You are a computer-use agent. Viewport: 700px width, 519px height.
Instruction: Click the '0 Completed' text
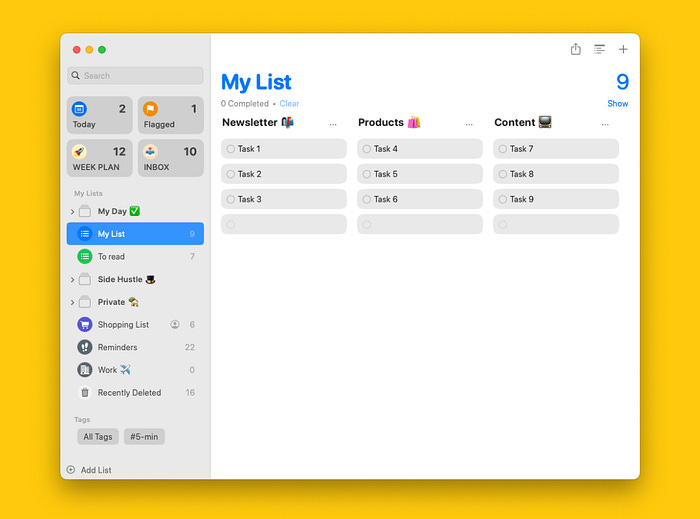click(245, 104)
